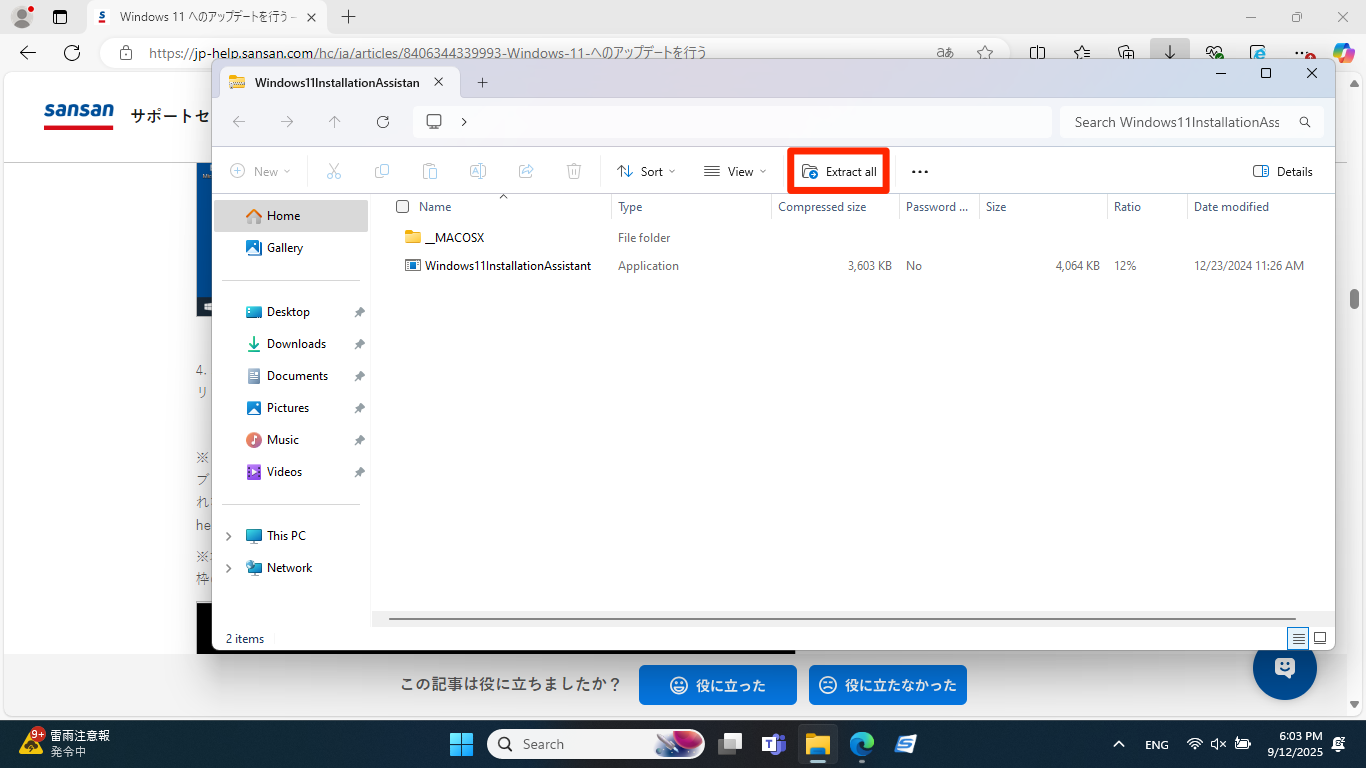Toggle the Details pane button
Image resolution: width=1366 pixels, height=768 pixels.
tap(1283, 172)
